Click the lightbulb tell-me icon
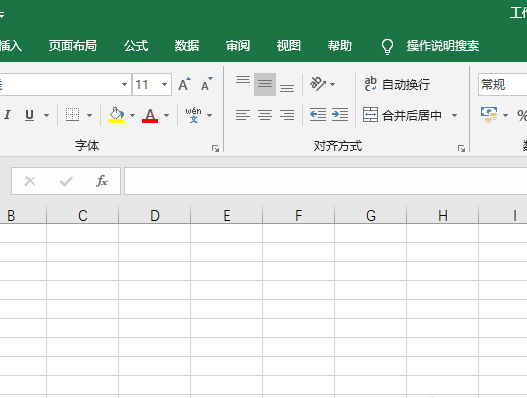Viewport: 527px width, 398px height. 387,46
